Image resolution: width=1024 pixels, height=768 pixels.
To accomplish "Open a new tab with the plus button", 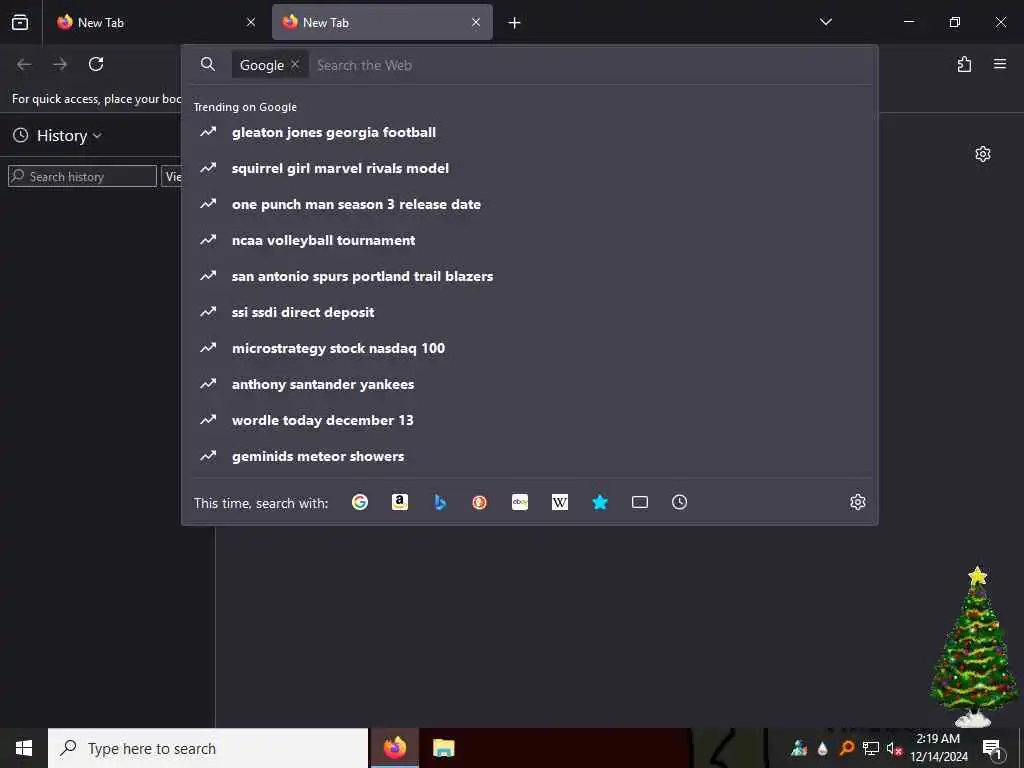I will point(515,23).
